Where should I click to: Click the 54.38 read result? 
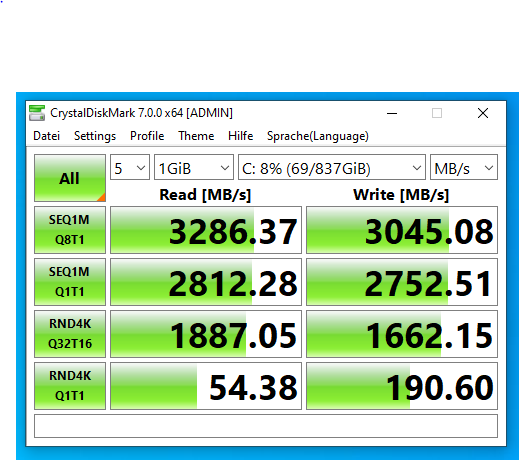tap(206, 386)
